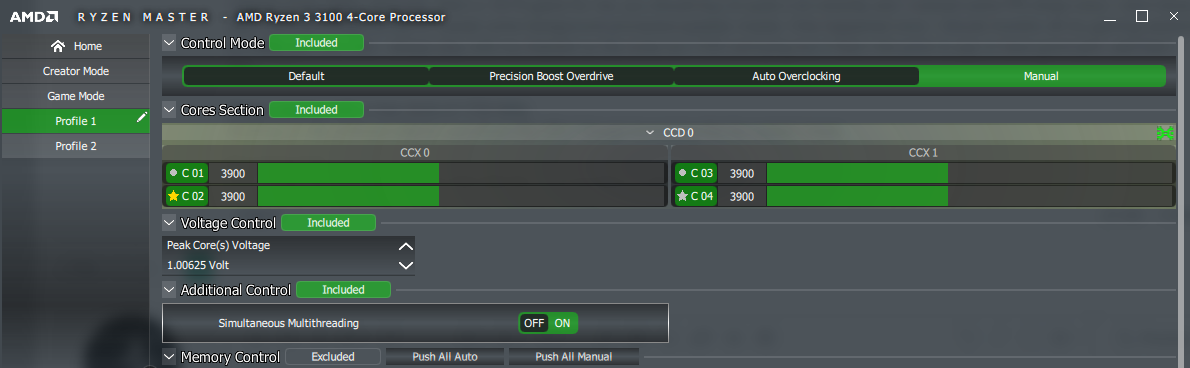Screen dimensions: 1190x368
Task: Click the C 01 core frequency bar
Action: pos(461,173)
